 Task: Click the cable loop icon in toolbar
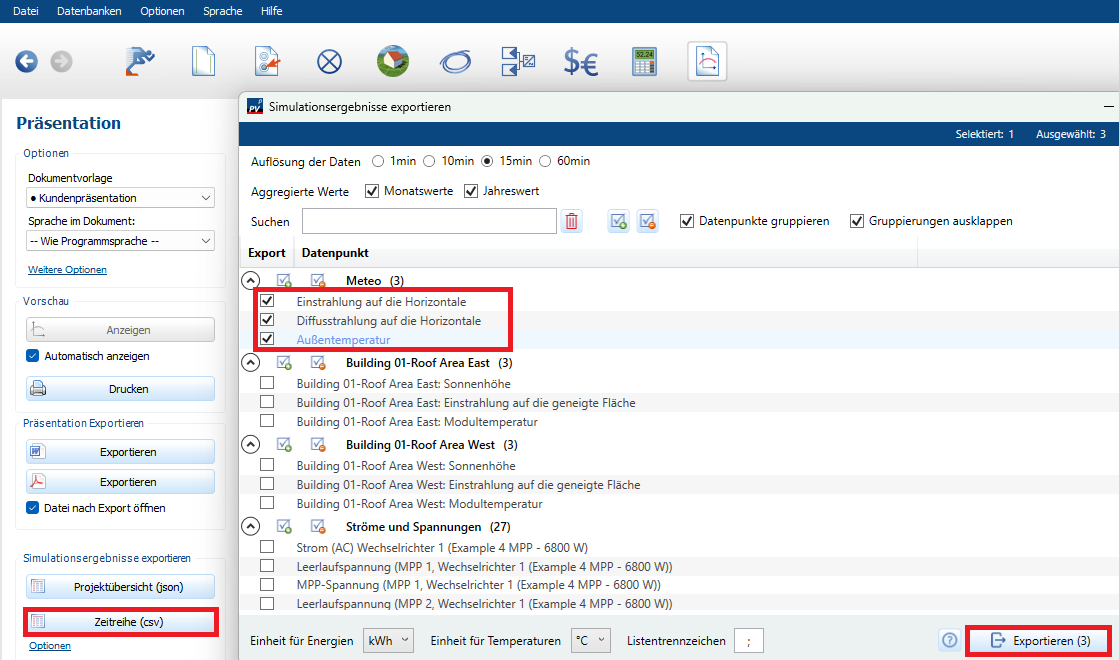pos(455,62)
